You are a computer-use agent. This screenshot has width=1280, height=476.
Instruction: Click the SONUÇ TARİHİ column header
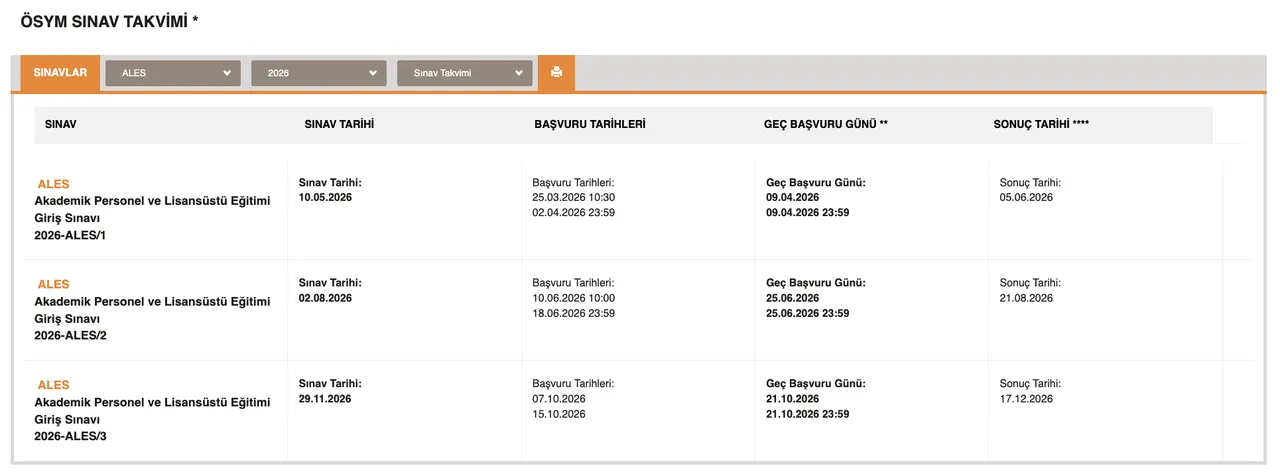point(1041,124)
